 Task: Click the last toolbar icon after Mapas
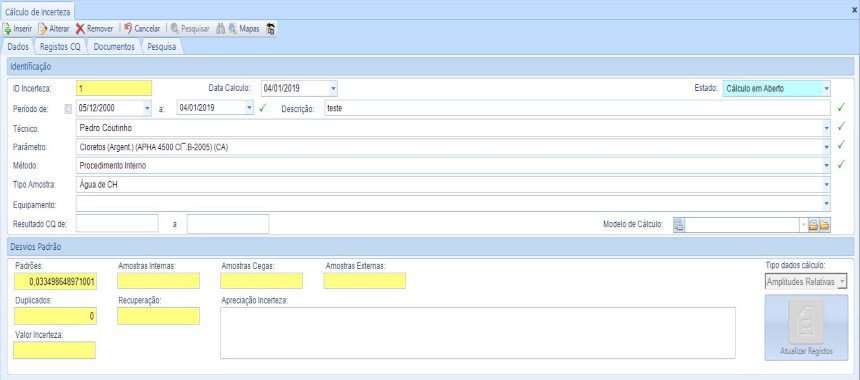click(270, 29)
